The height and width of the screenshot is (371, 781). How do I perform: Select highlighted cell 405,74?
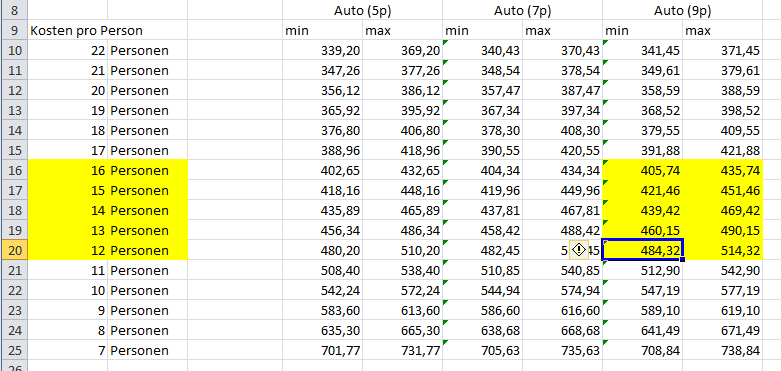(642, 170)
